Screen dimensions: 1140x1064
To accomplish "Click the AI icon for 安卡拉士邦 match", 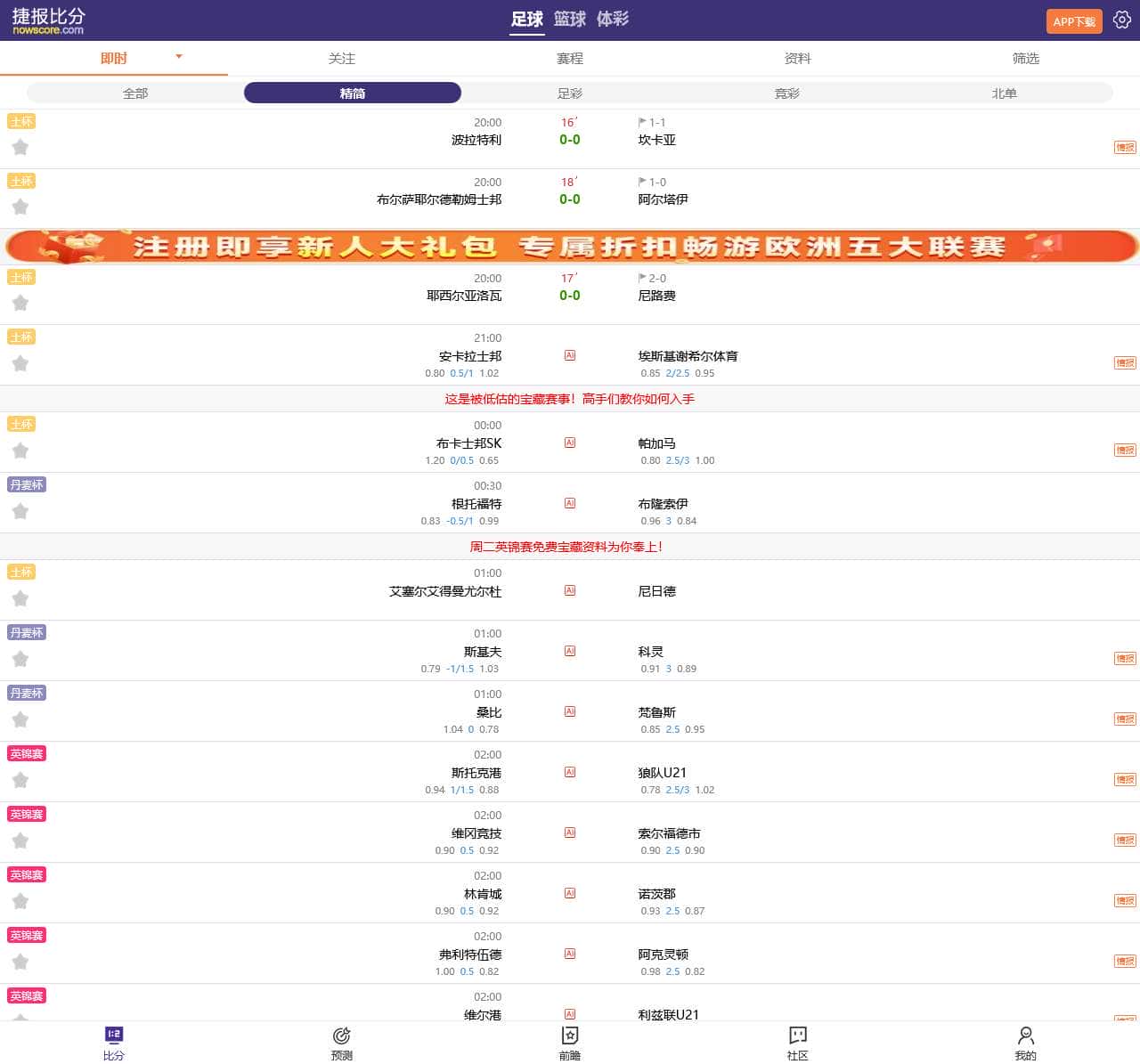I will tap(570, 355).
